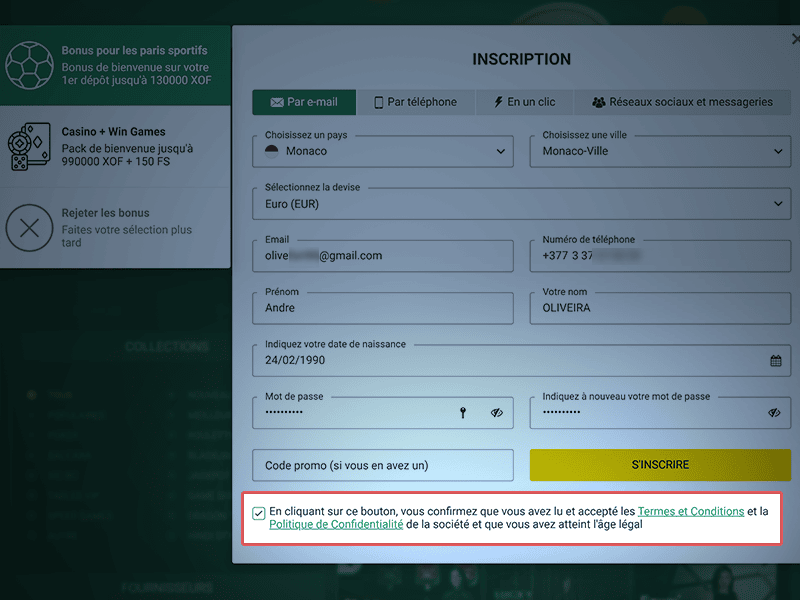
Task: Click the Monaco flag icon
Action: pyautogui.click(x=272, y=151)
